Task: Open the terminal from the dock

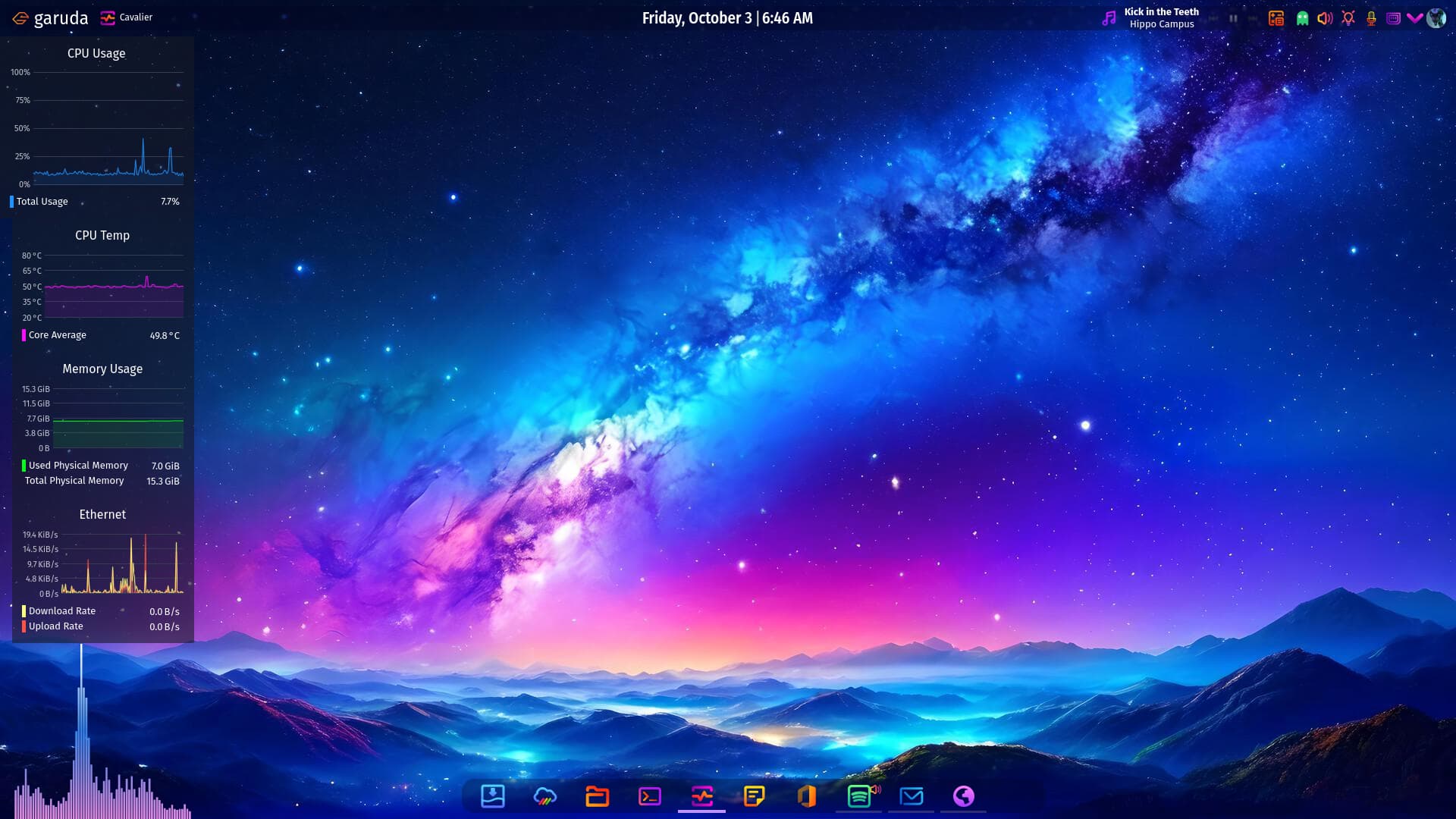Action: point(650,796)
